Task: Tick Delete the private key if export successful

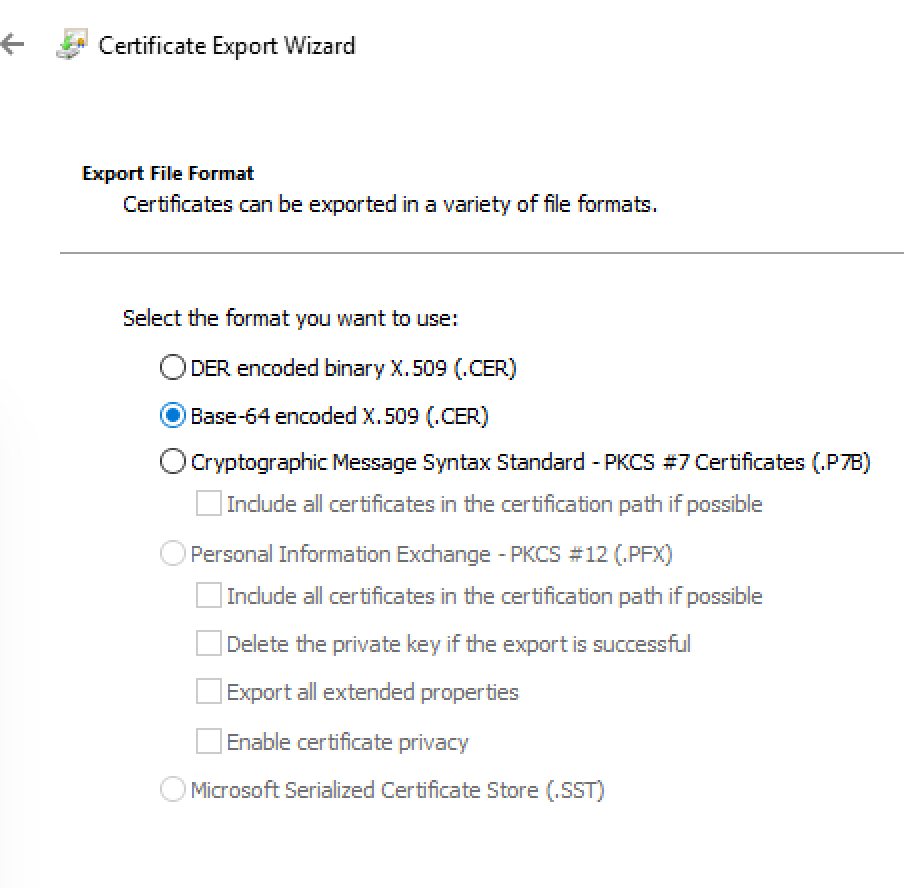Action: coord(209,643)
